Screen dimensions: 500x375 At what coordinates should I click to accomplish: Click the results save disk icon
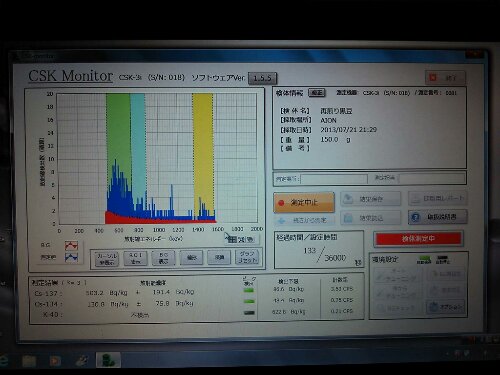pyautogui.click(x=348, y=199)
